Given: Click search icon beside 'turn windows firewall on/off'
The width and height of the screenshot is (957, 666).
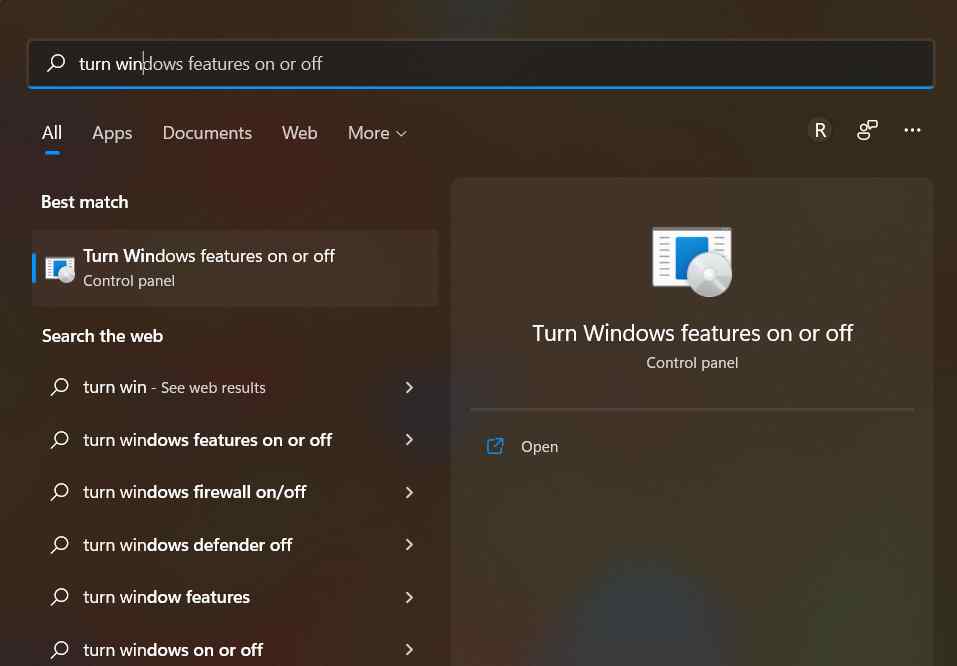Looking at the screenshot, I should pyautogui.click(x=60, y=491).
